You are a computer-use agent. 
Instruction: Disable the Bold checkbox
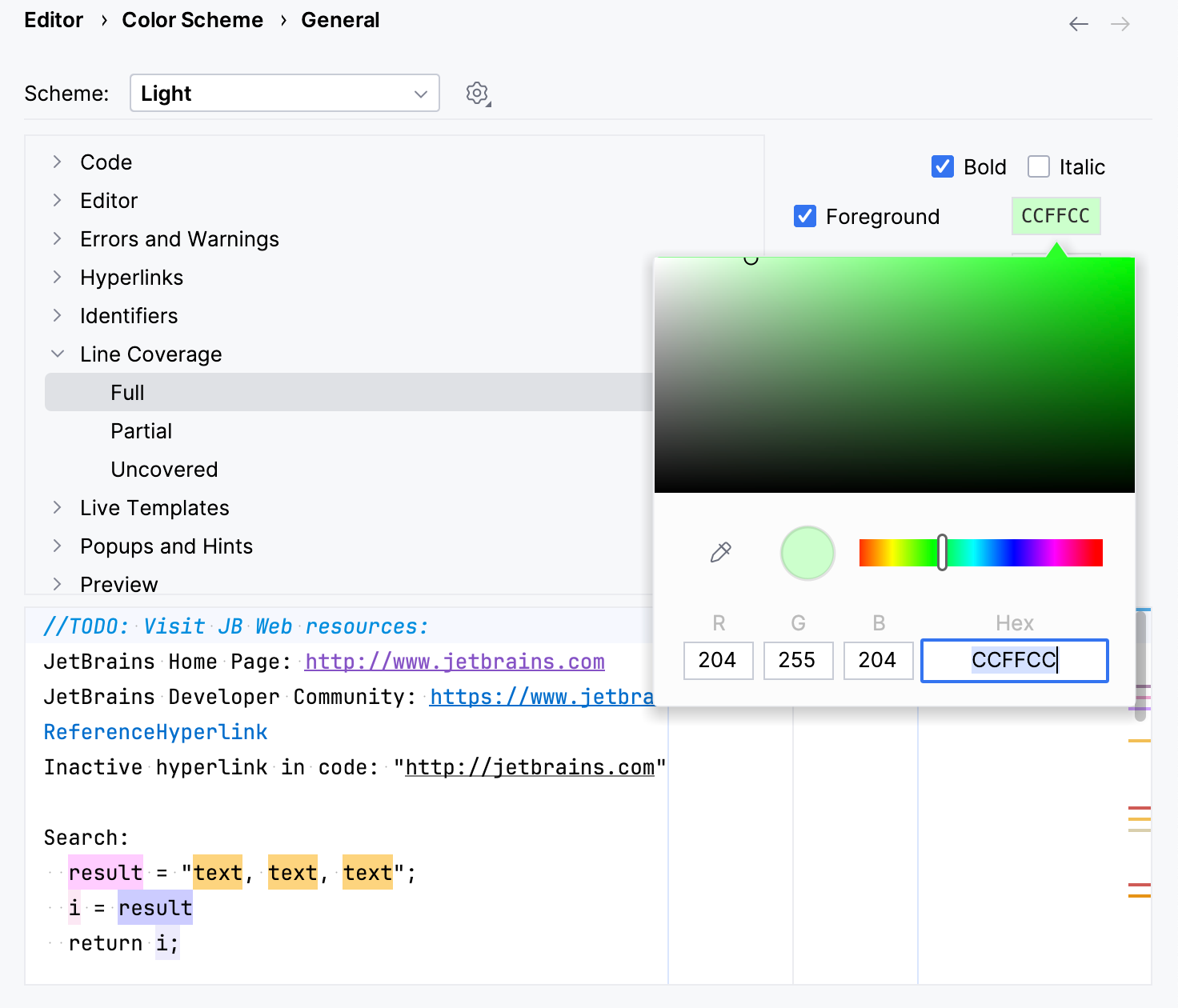(x=943, y=166)
